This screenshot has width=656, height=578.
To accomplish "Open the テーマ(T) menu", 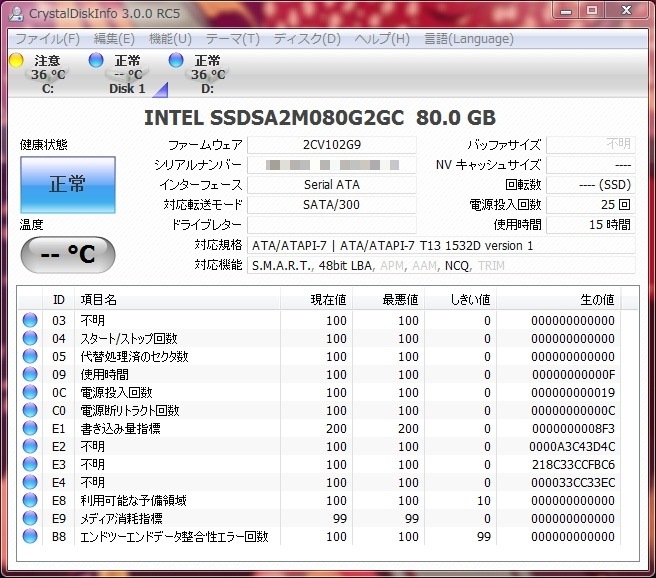I will tap(232, 39).
